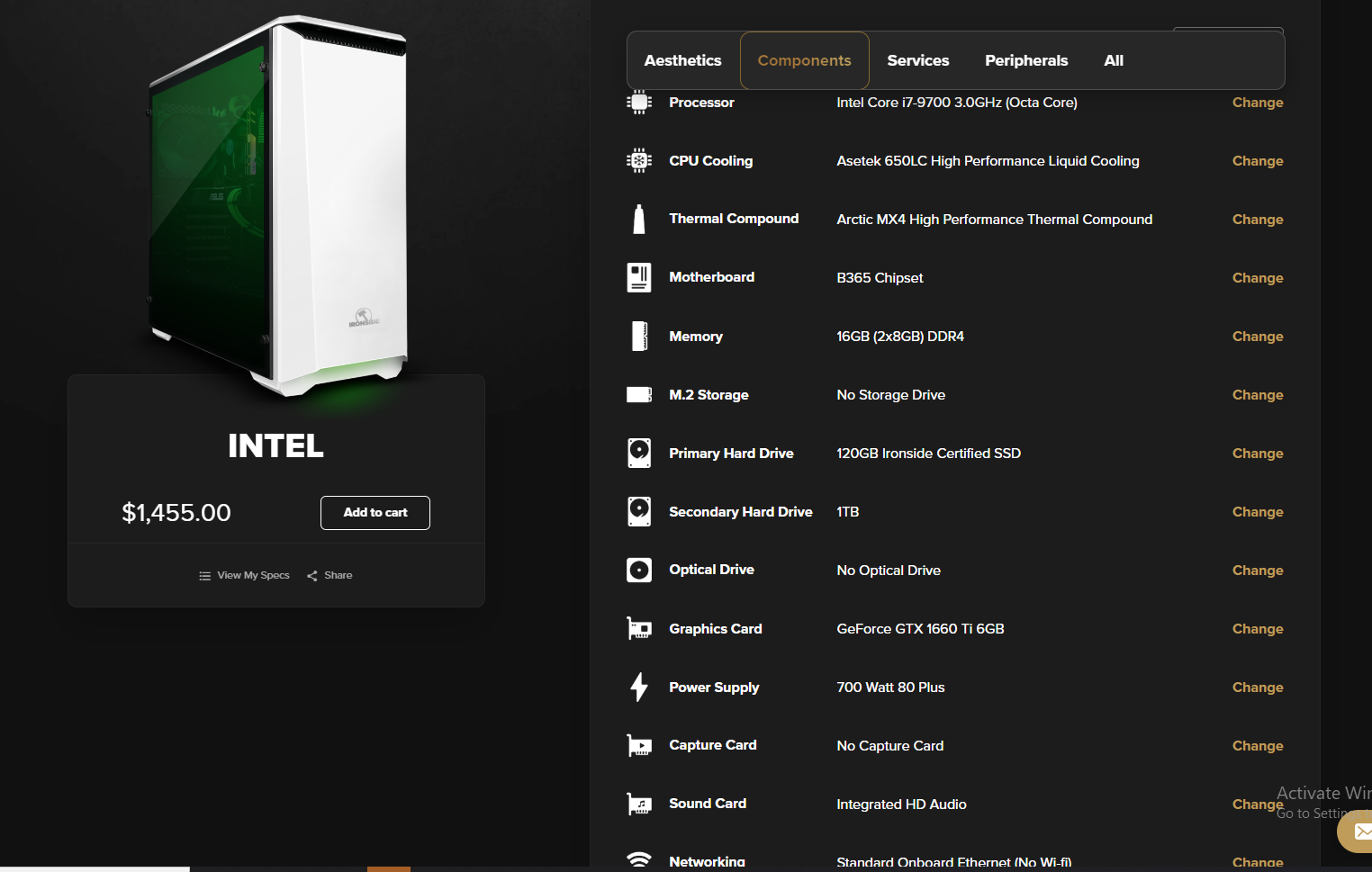The image size is (1372, 872).
Task: Click the Arctic MX4 thermal compound value
Action: pos(994,220)
